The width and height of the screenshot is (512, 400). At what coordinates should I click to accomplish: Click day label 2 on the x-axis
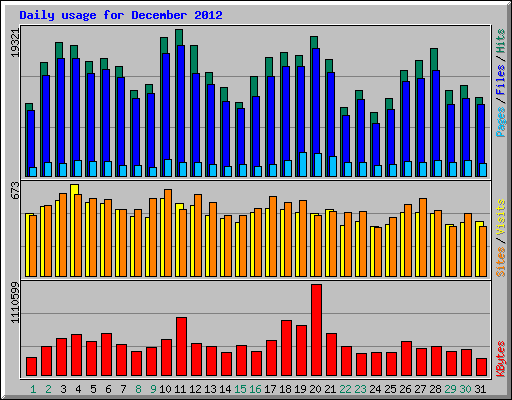(x=48, y=389)
